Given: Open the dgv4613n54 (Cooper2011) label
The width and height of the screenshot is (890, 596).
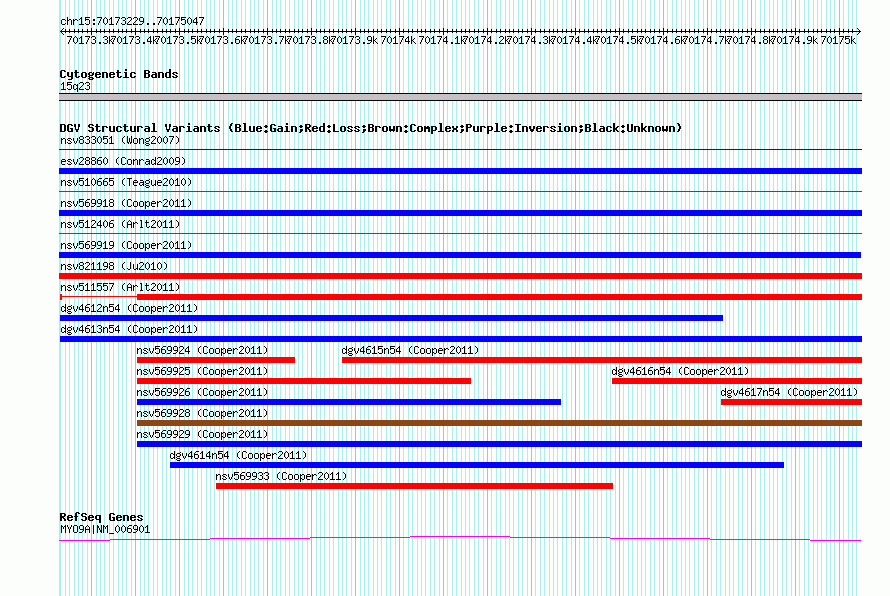Looking at the screenshot, I should pyautogui.click(x=129, y=329).
